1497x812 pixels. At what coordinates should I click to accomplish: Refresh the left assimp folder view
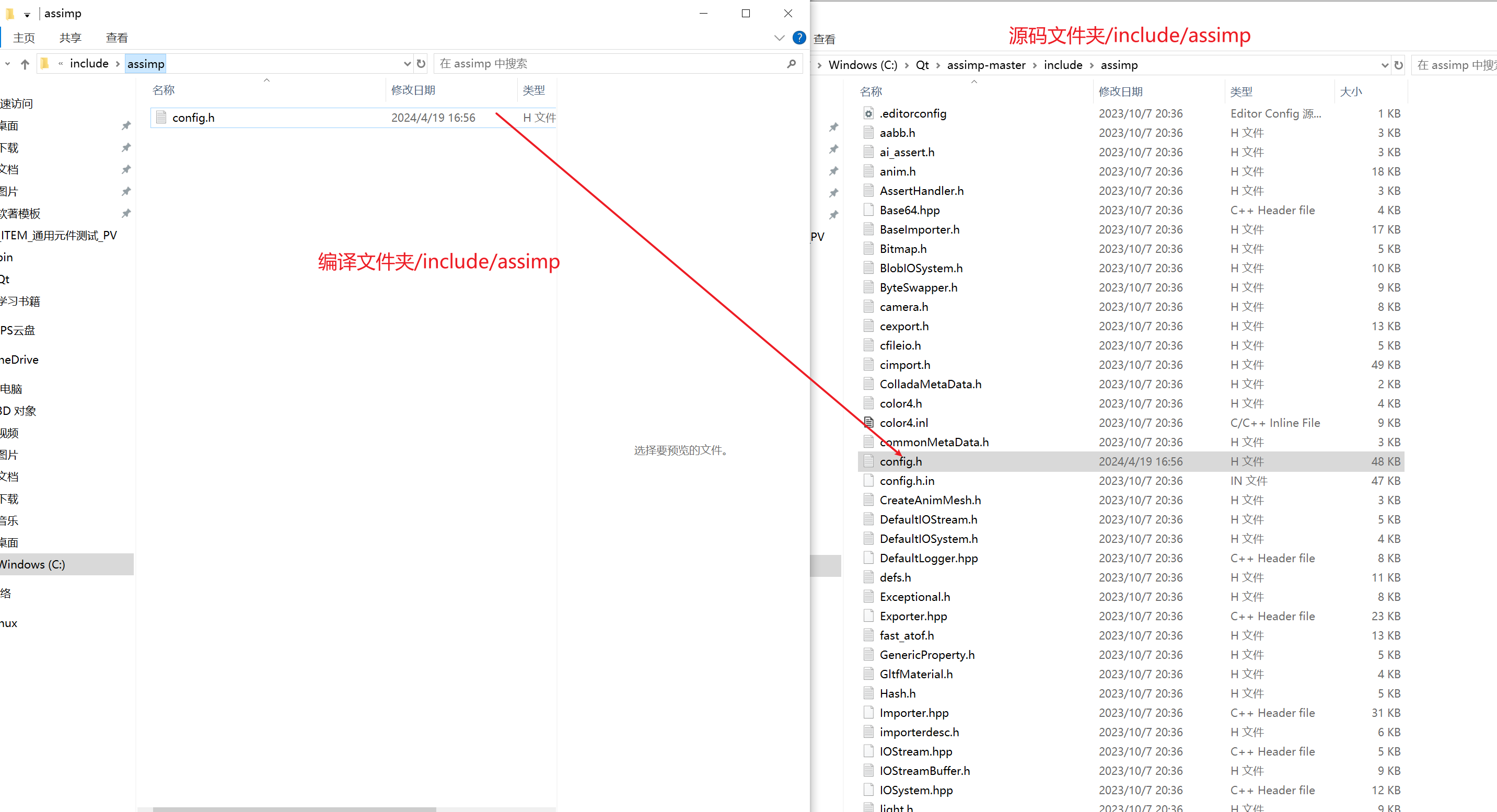421,63
